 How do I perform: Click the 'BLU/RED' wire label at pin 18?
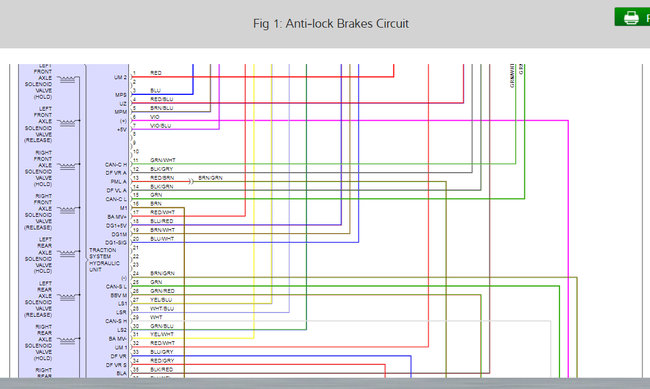tap(162, 221)
